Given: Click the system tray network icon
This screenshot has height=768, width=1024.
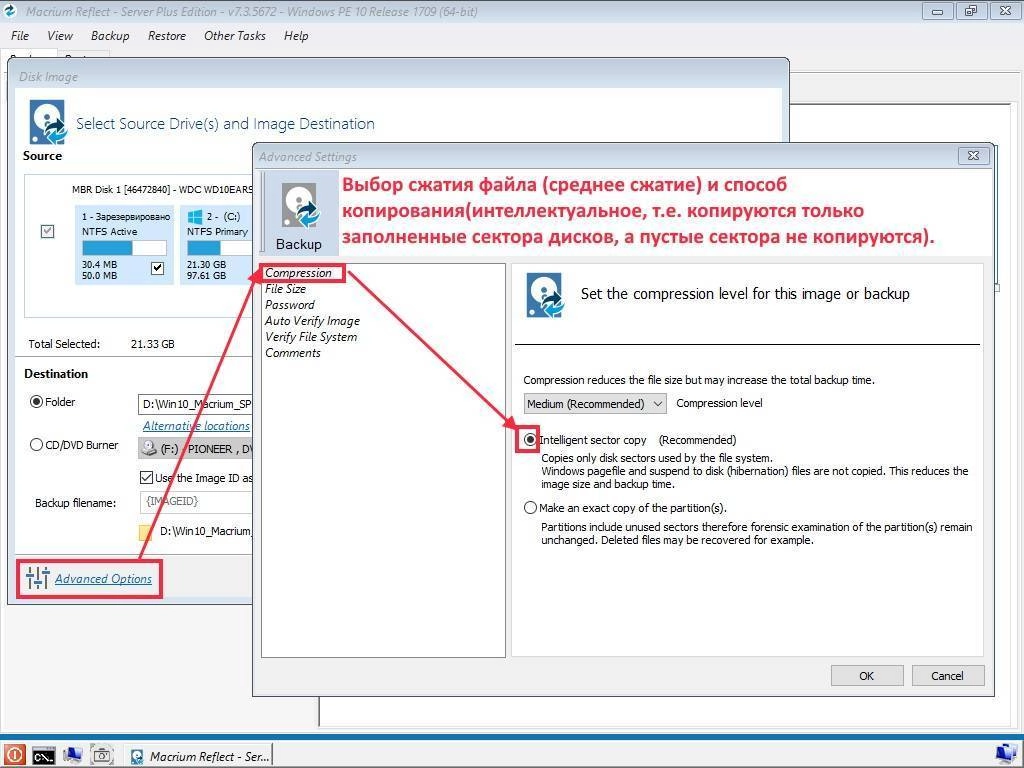Looking at the screenshot, I should [1006, 755].
